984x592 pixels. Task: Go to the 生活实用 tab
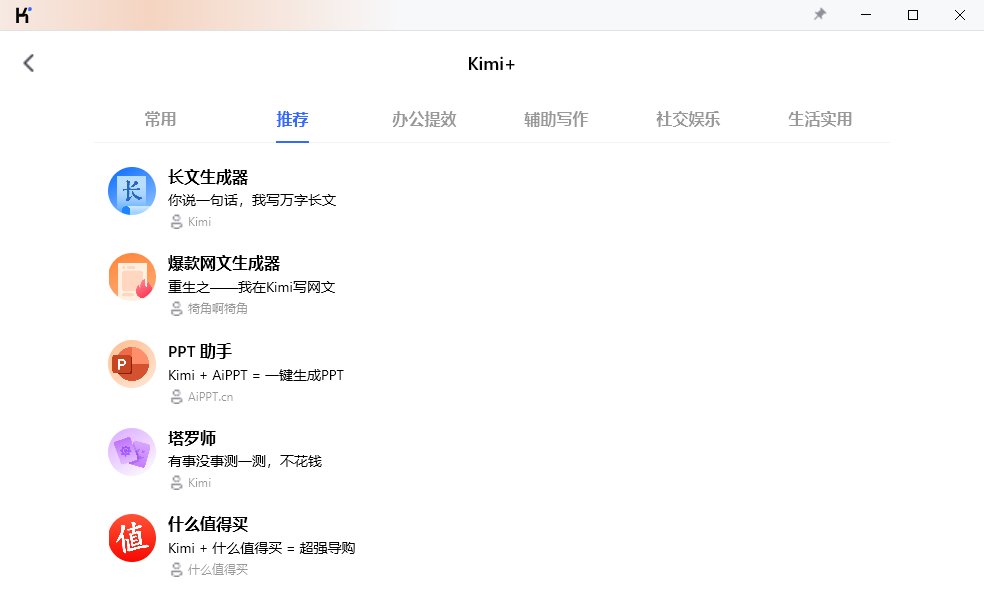tap(820, 119)
